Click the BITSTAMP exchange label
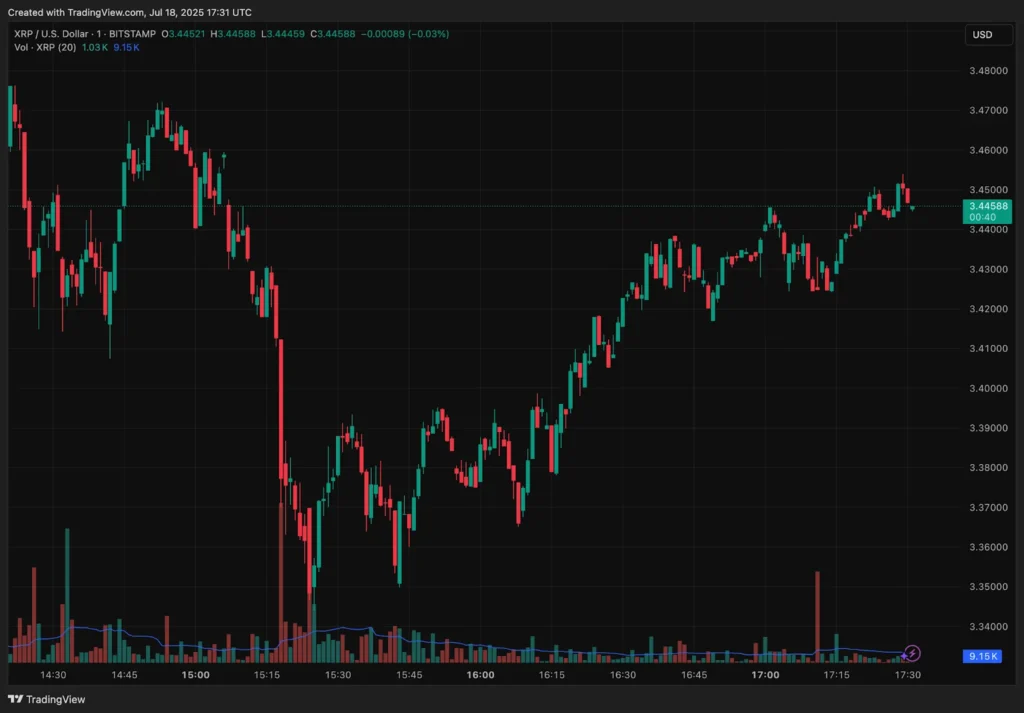 [x=133, y=34]
